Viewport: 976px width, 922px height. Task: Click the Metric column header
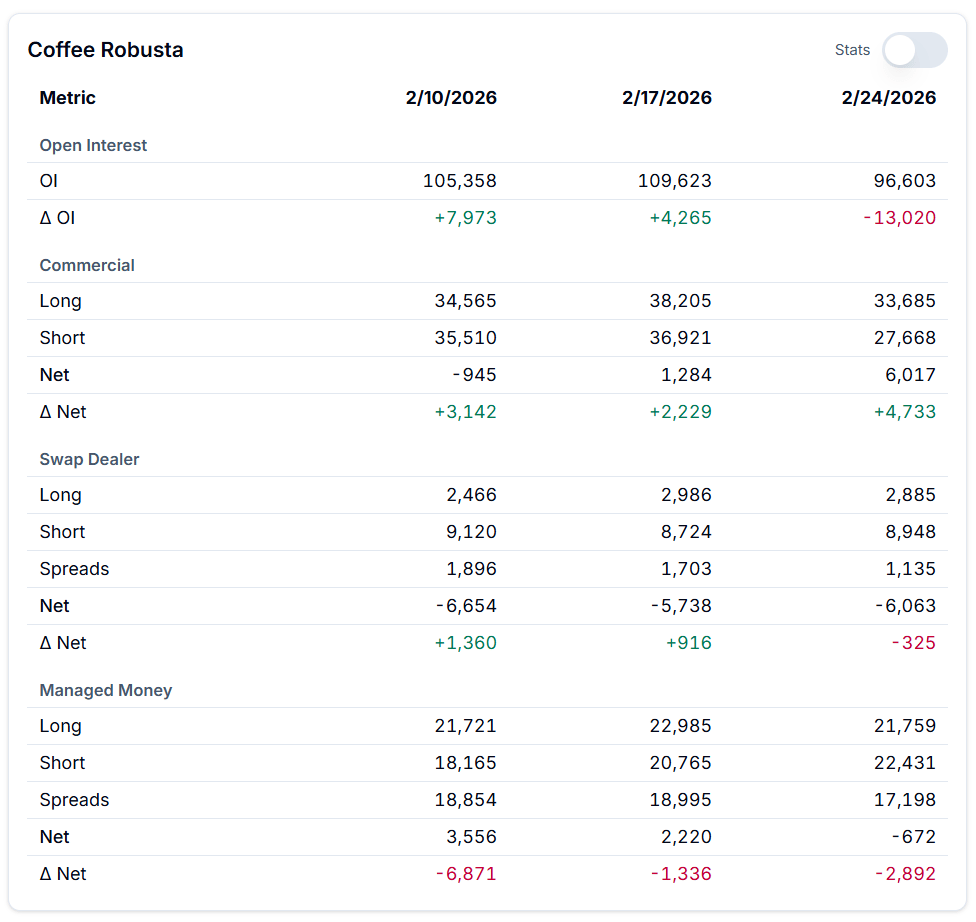click(68, 98)
